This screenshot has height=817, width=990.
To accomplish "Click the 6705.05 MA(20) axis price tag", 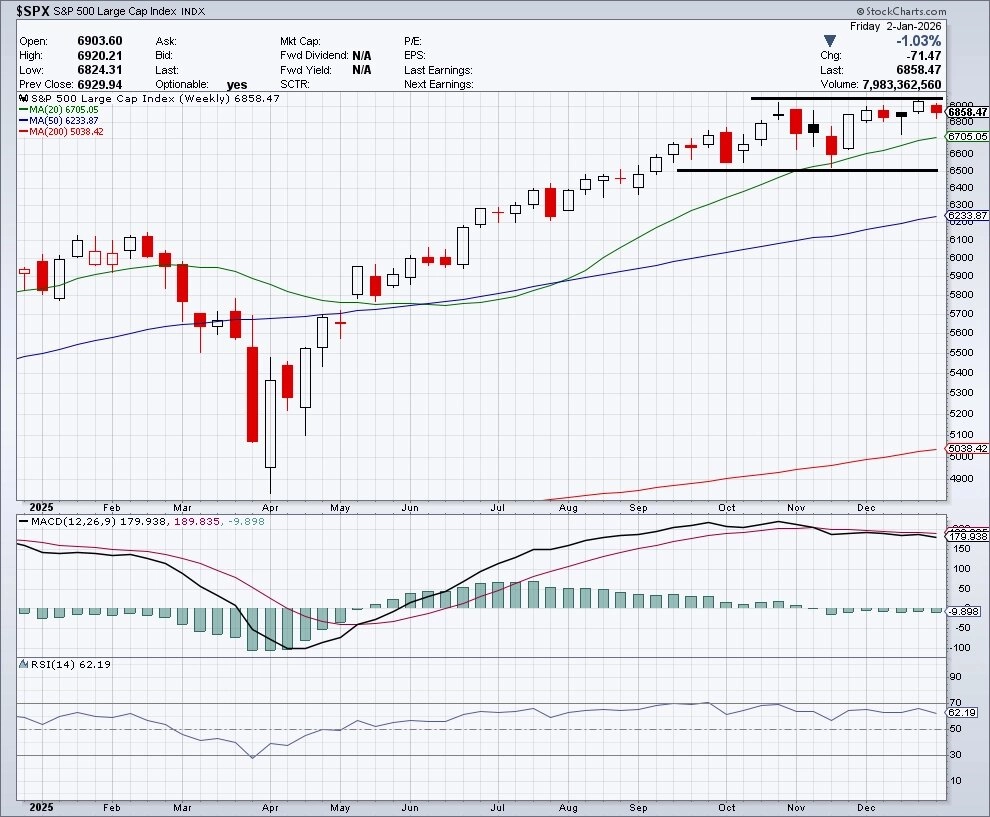I will (967, 136).
